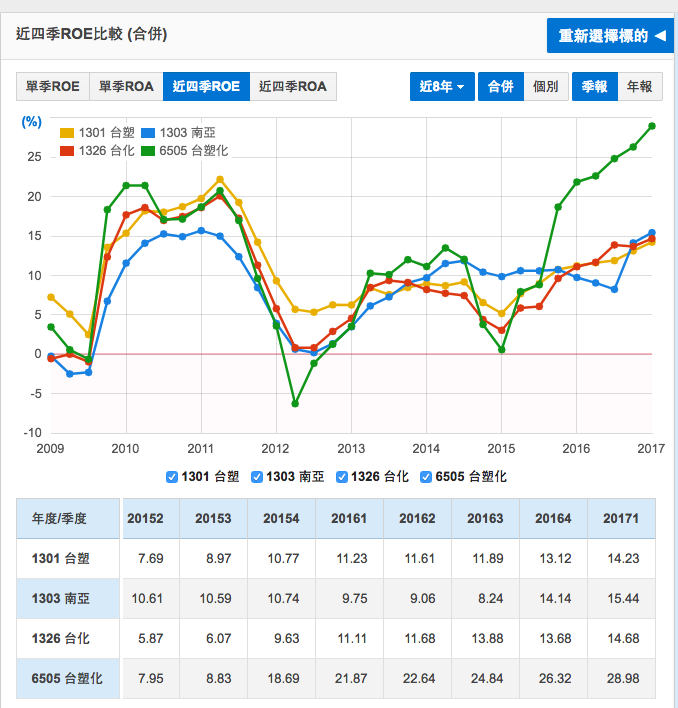This screenshot has height=708, width=678.
Task: Select 季報 quarterly view
Action: point(595,87)
